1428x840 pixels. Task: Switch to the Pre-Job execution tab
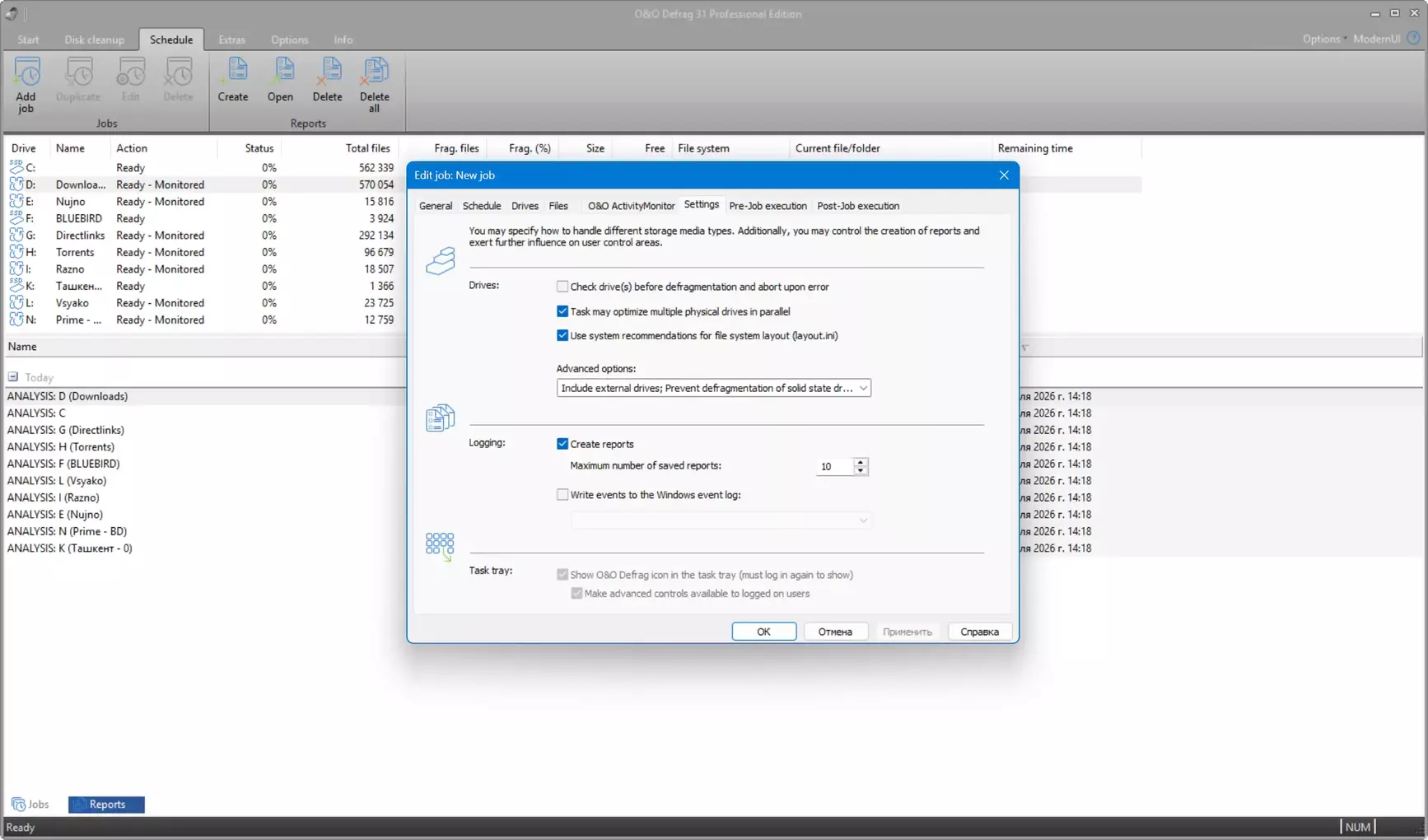pyautogui.click(x=768, y=206)
